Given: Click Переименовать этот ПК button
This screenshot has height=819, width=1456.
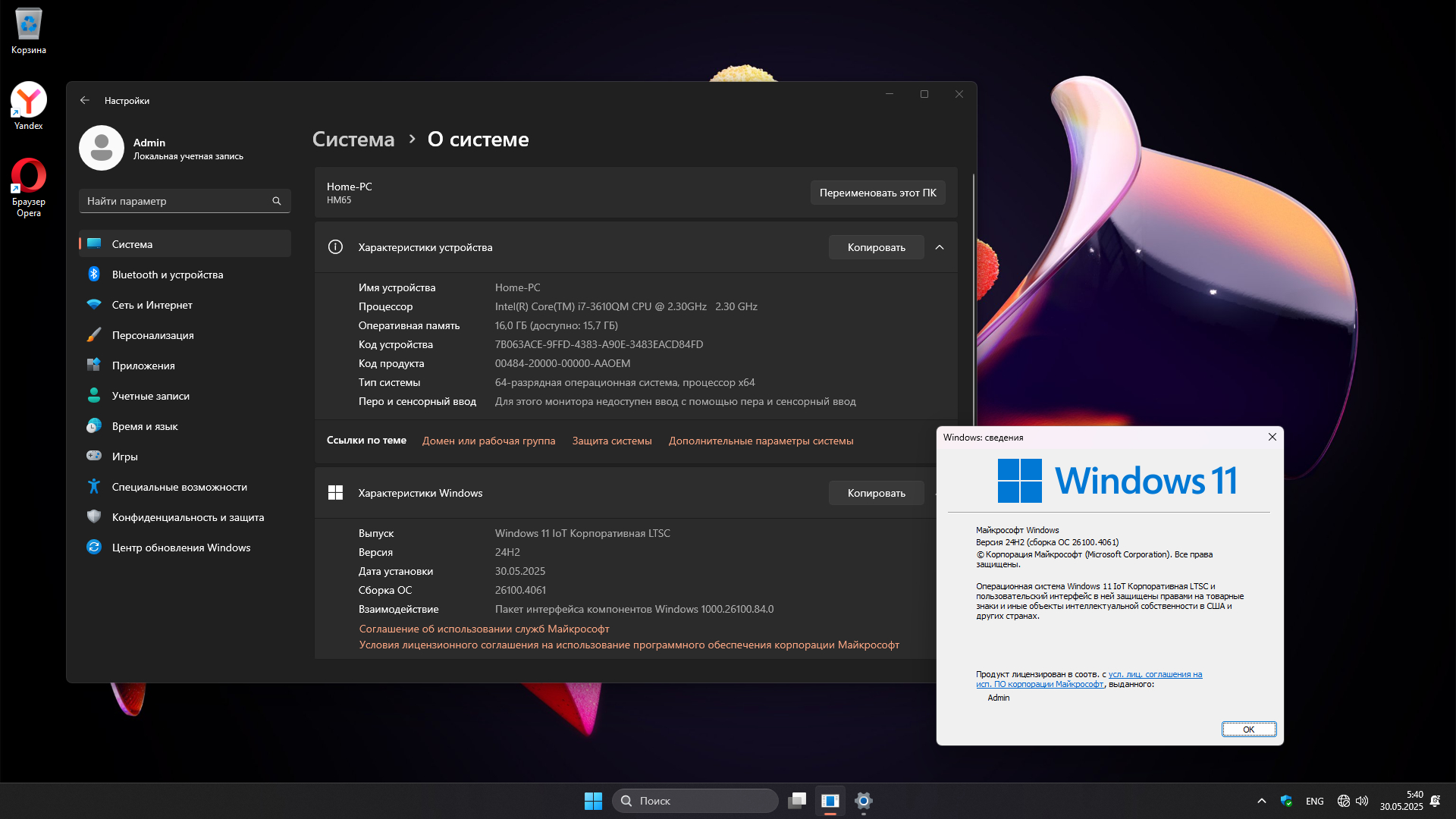Looking at the screenshot, I should 877,193.
